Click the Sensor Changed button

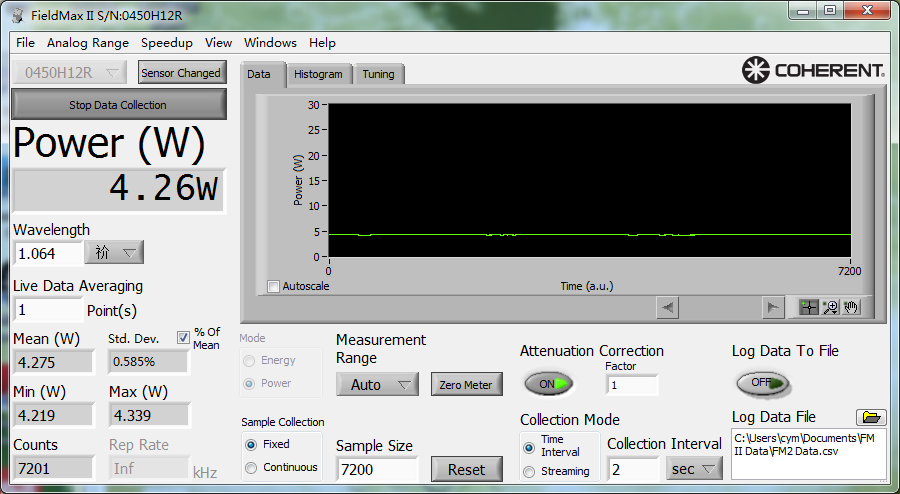point(181,73)
